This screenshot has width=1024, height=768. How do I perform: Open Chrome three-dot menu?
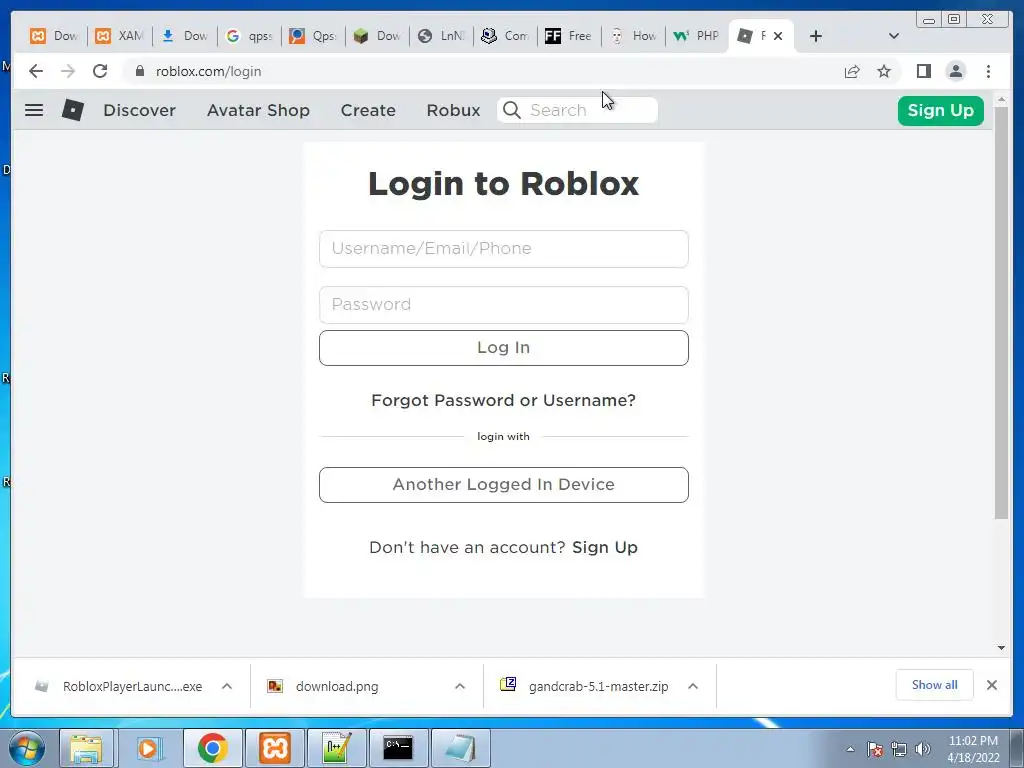[988, 71]
